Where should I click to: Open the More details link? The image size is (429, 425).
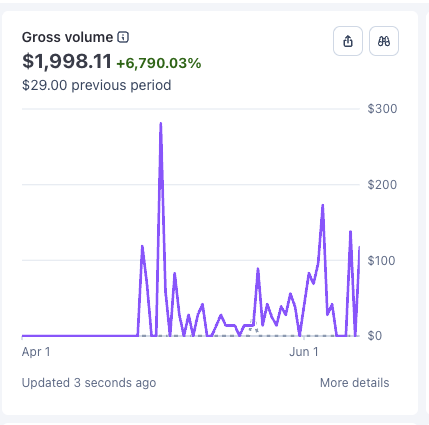[x=354, y=383]
